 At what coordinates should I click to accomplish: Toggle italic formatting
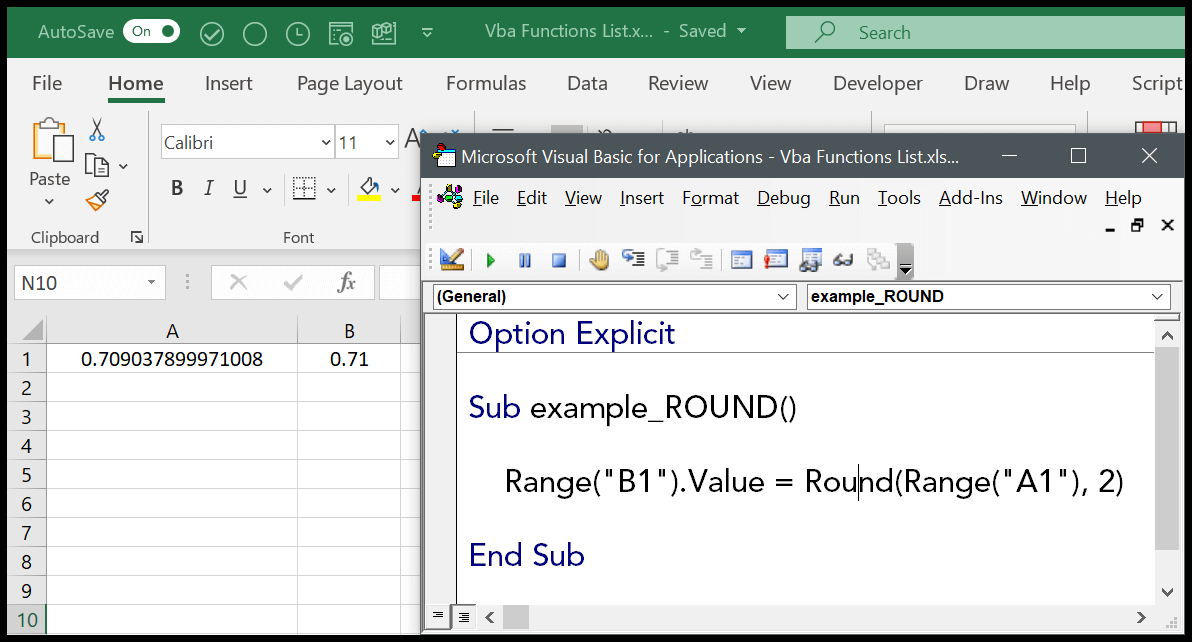[208, 187]
